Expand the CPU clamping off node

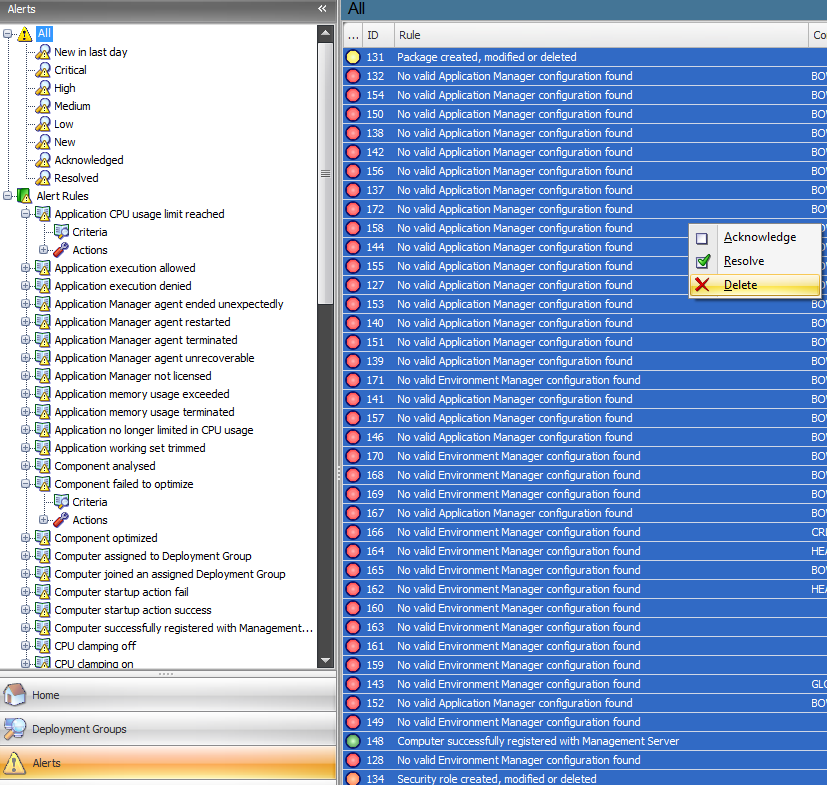[x=25, y=646]
